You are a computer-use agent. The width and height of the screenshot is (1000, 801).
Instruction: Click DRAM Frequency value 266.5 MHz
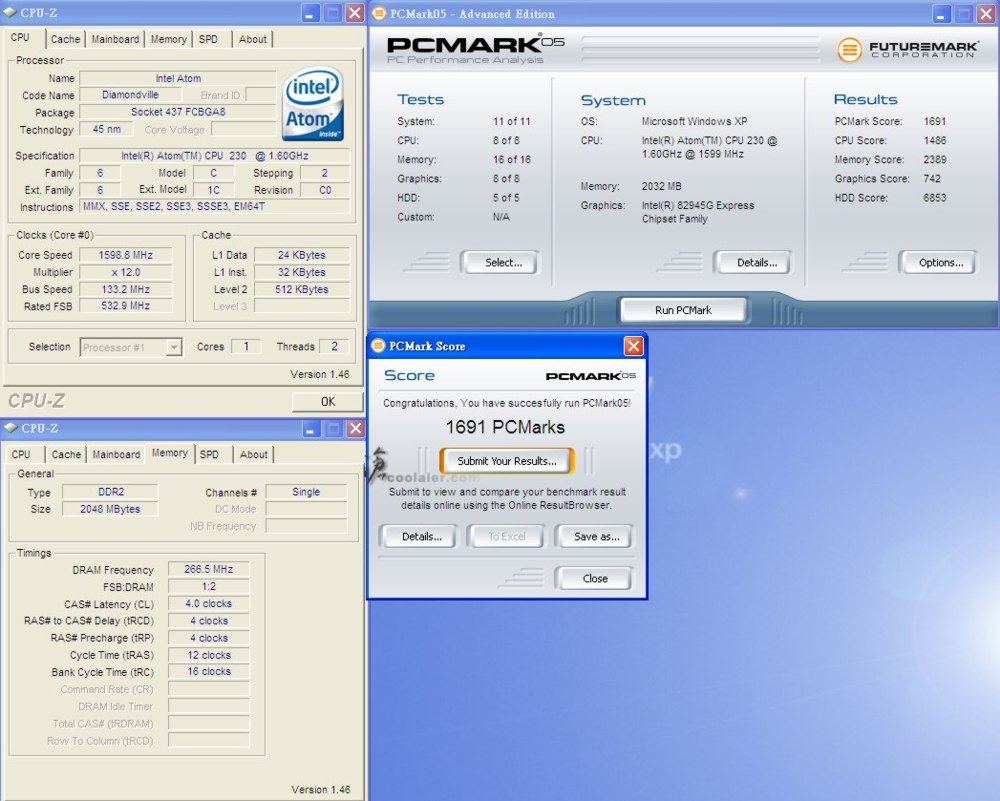209,569
